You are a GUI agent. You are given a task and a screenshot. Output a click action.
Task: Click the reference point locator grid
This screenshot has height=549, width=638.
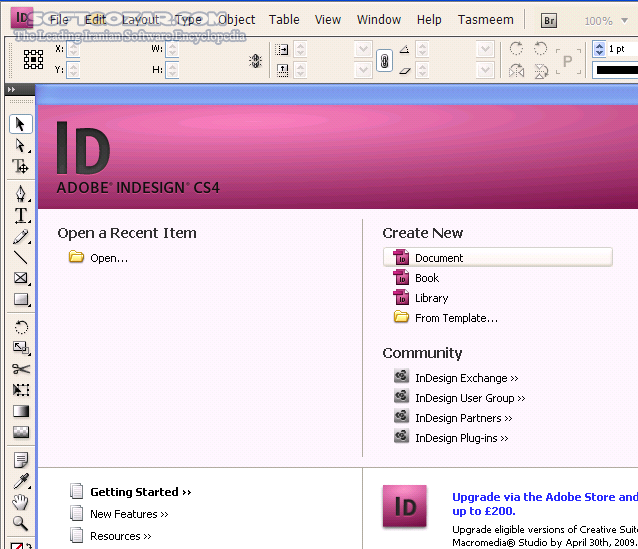33,59
